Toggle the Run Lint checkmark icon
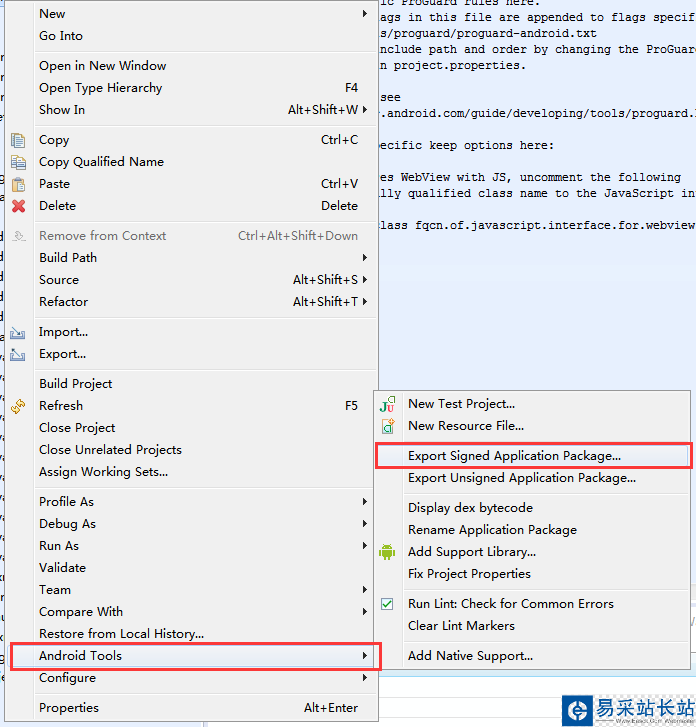 tap(387, 604)
